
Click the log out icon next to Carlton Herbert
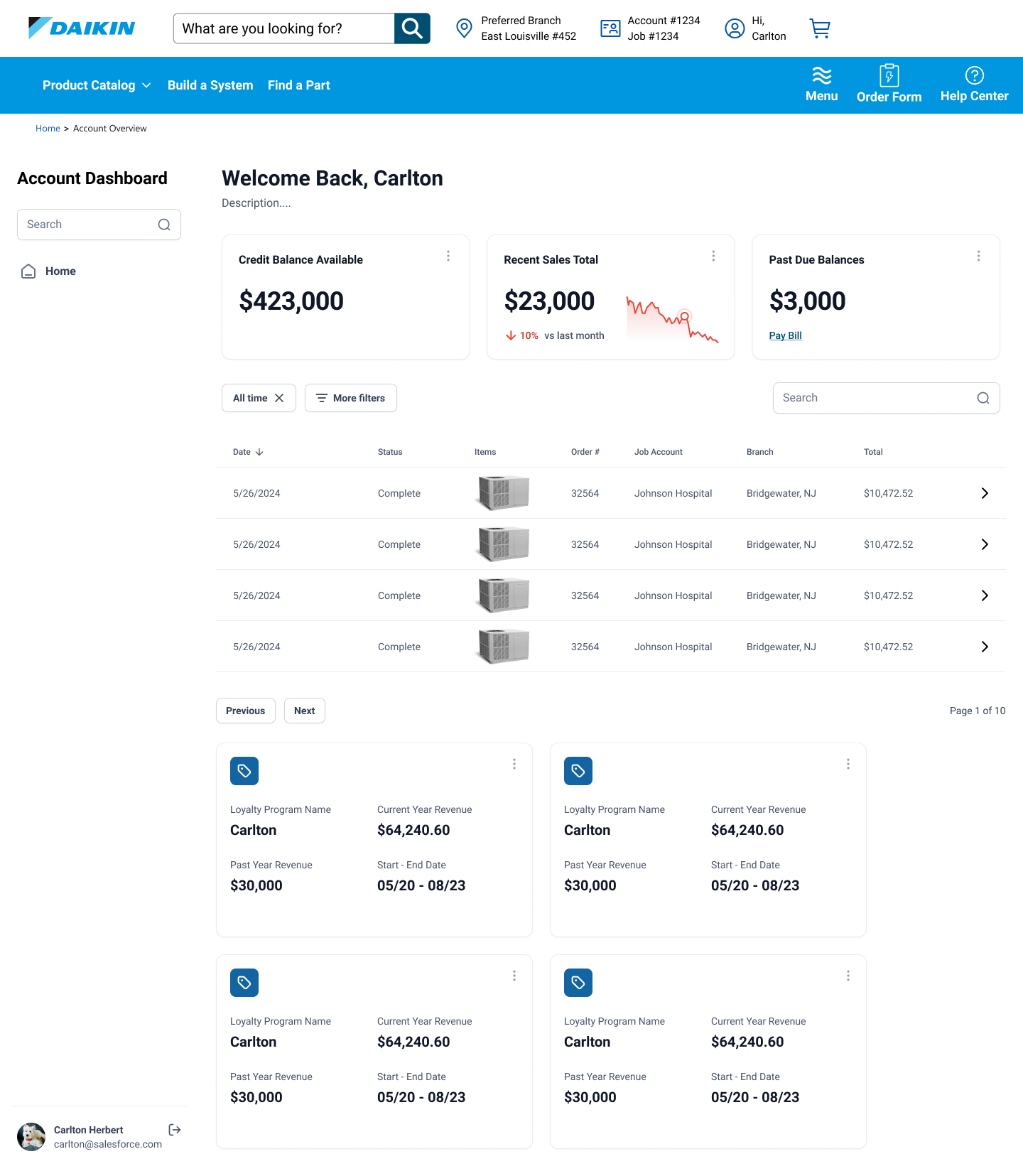coord(175,1130)
